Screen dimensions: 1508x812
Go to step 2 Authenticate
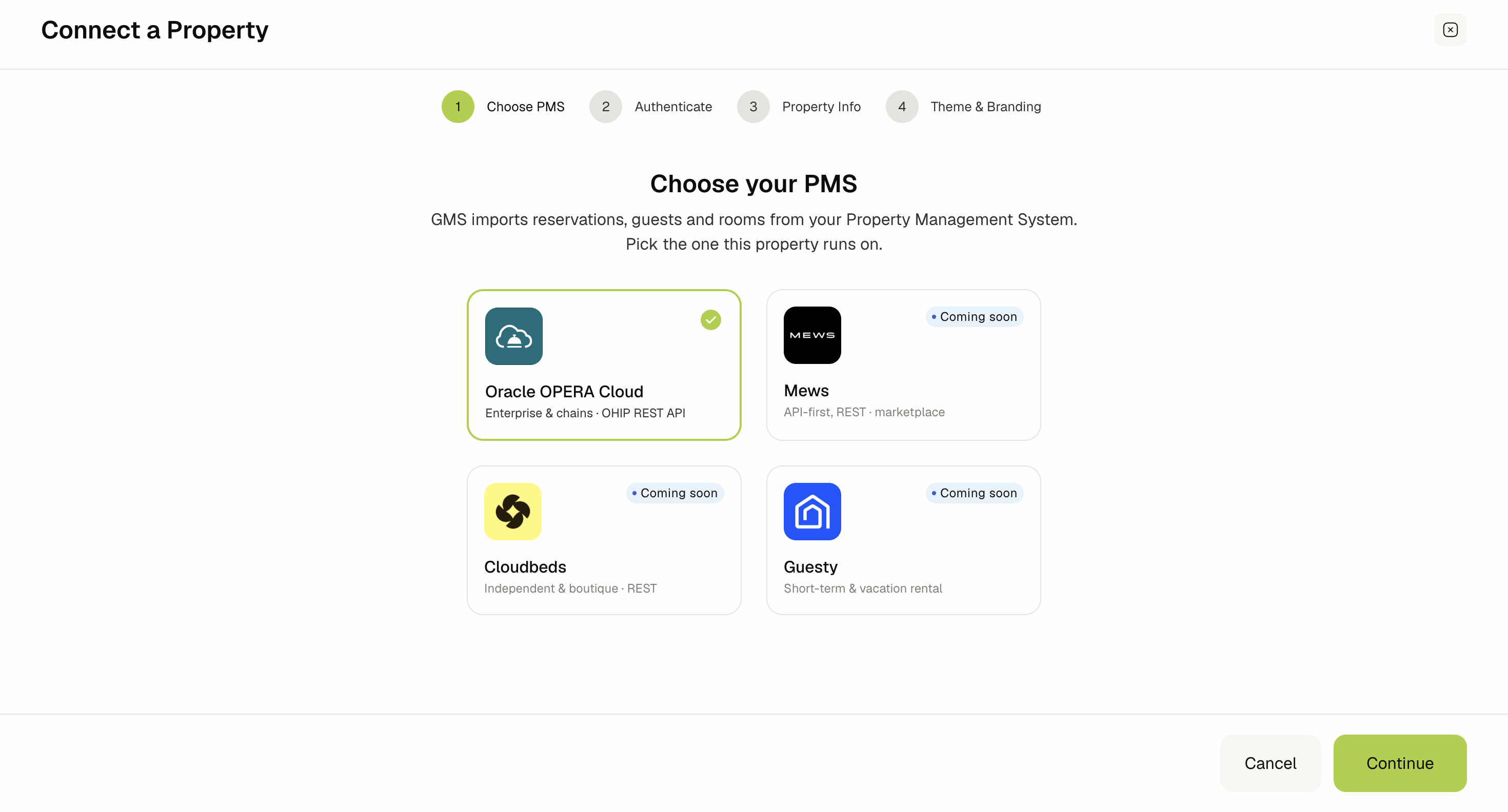point(650,107)
